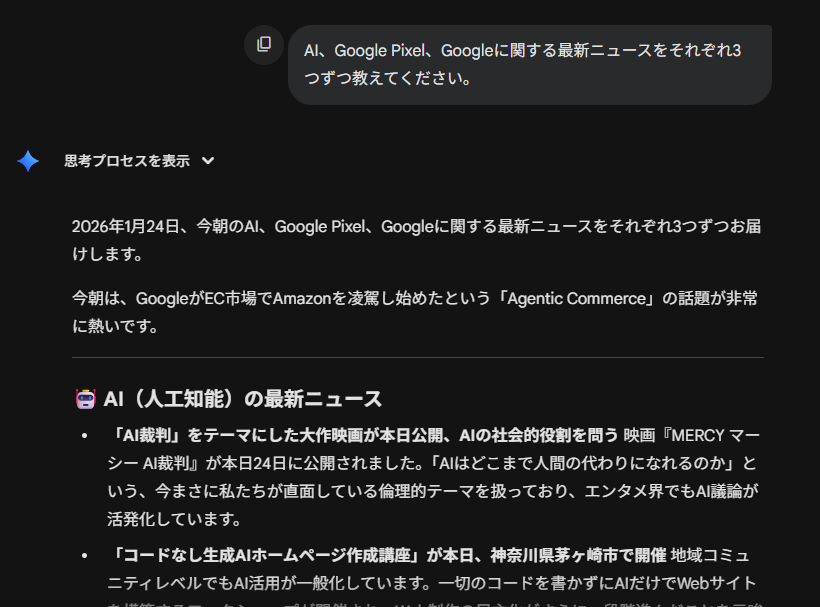Click the horizontal divider line above the AI heading
Viewport: 820px width, 607px height.
[x=417, y=357]
